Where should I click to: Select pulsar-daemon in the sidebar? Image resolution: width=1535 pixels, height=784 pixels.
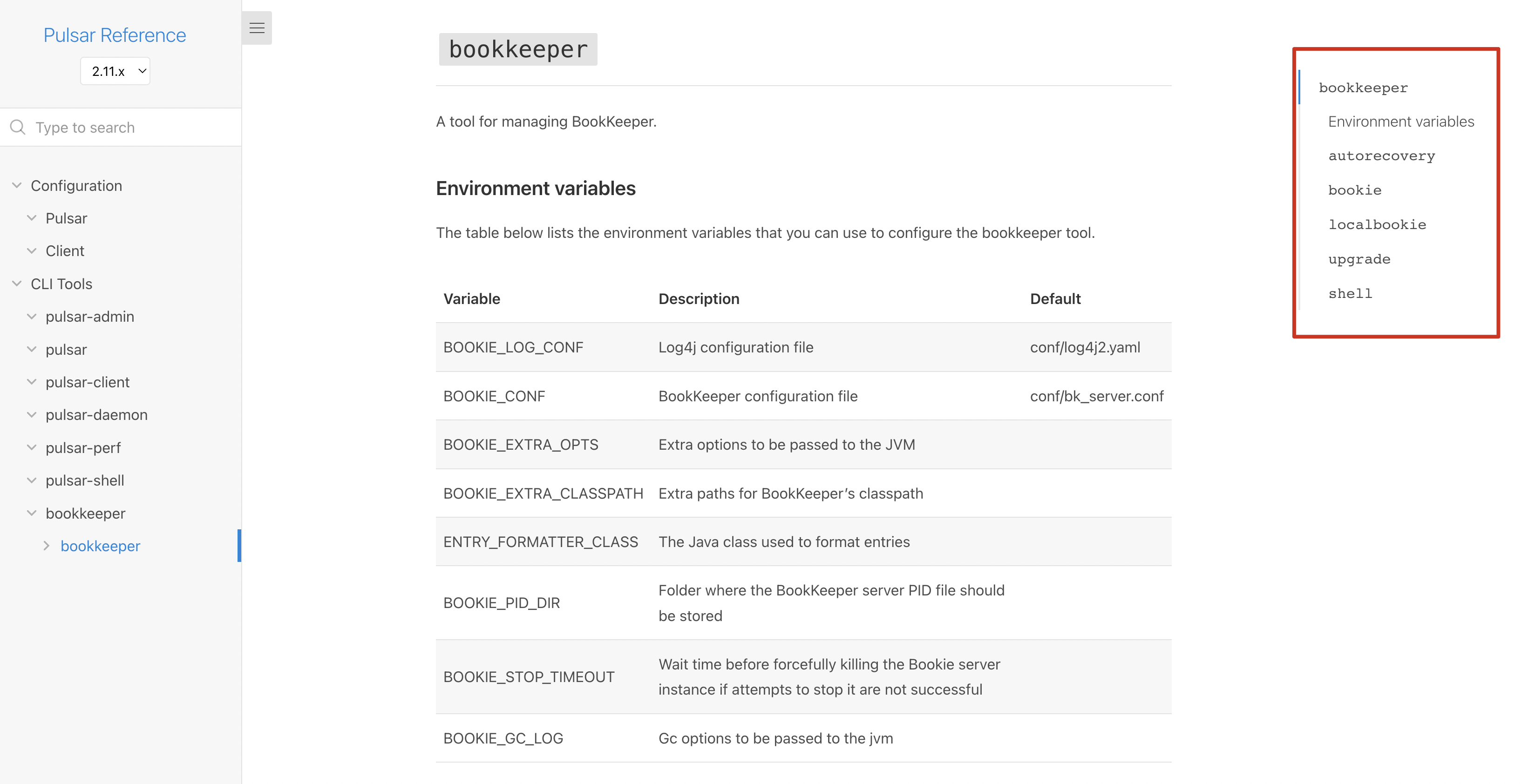(x=96, y=415)
